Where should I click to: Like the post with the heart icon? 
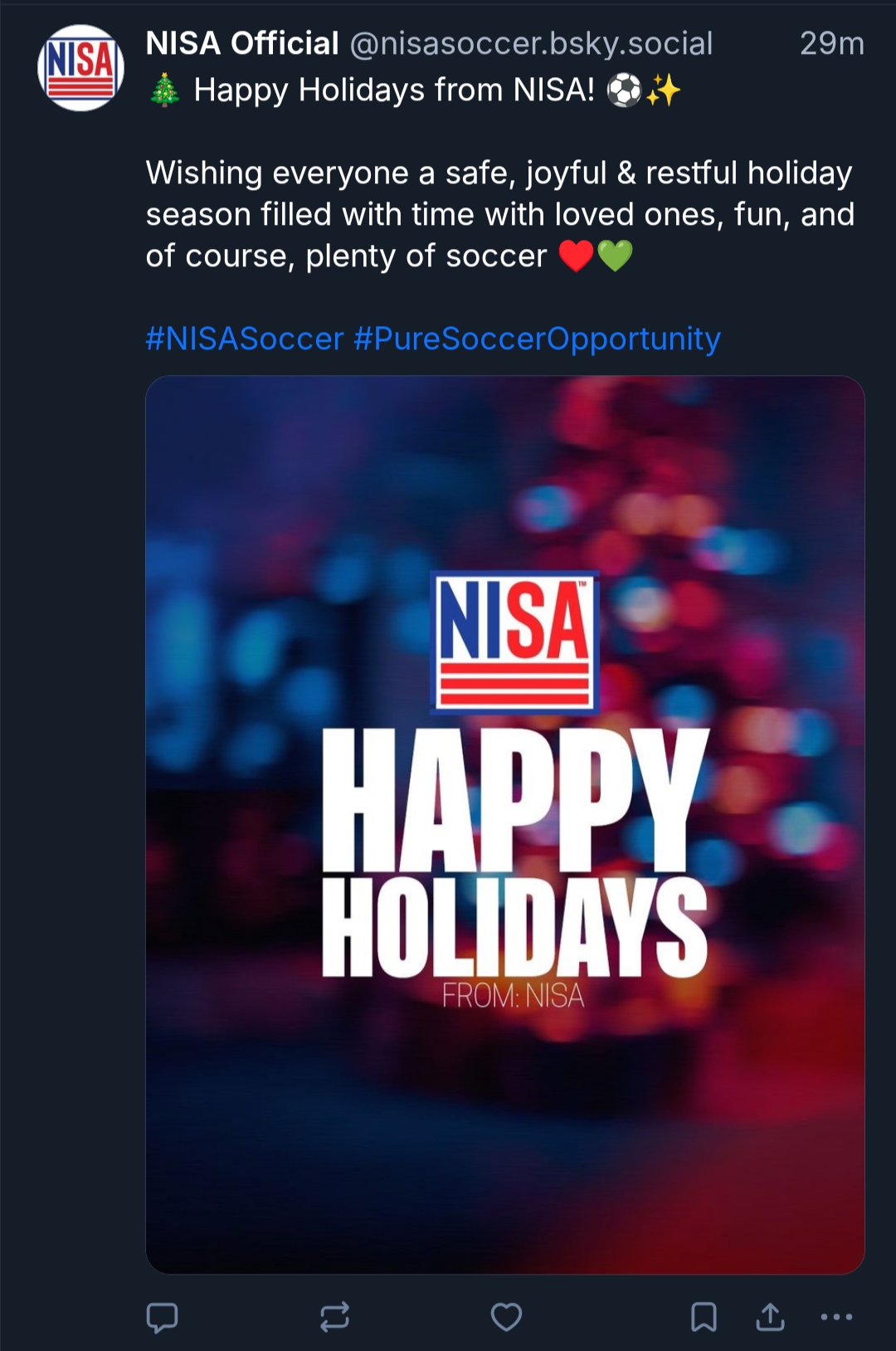tap(506, 1317)
